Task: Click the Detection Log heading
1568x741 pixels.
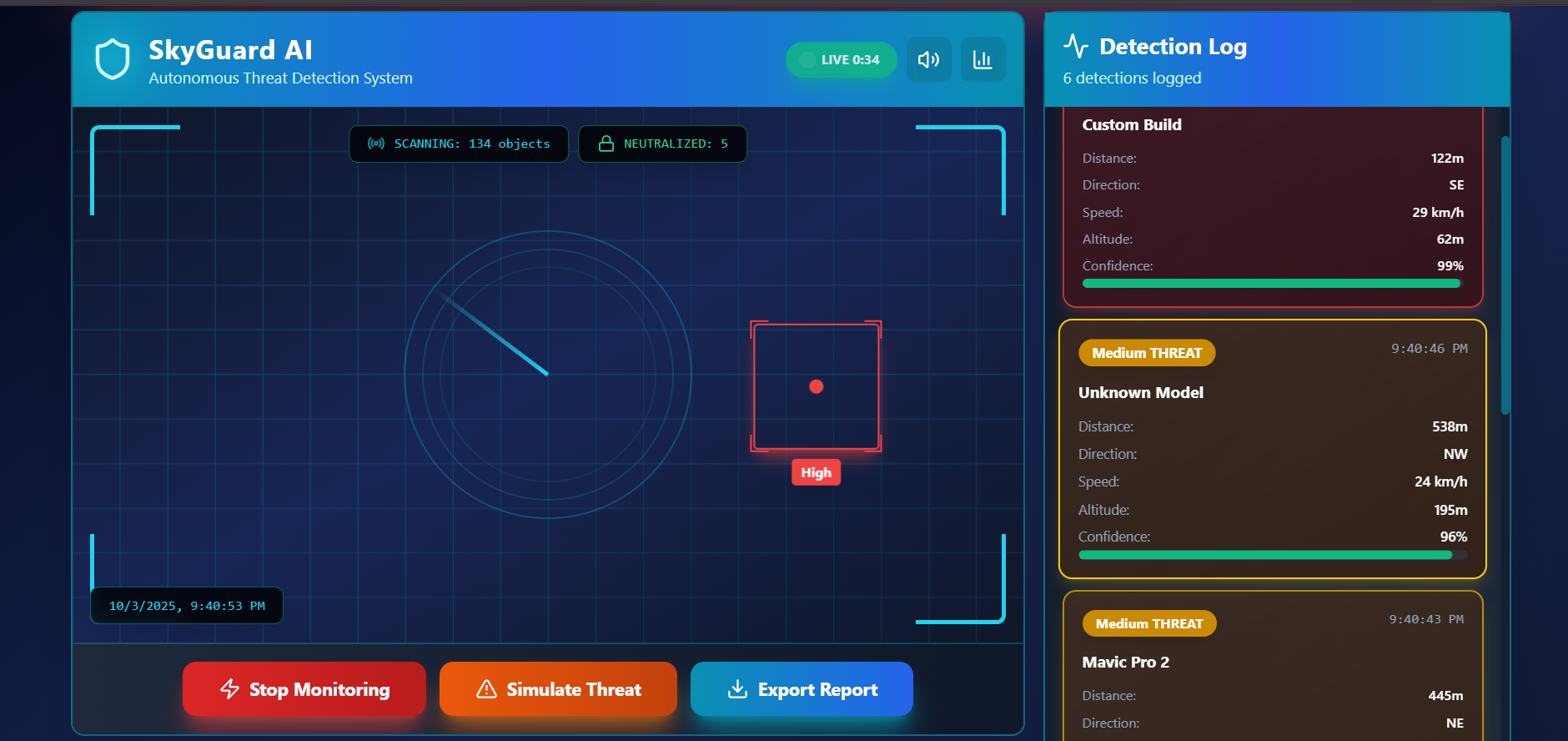Action: (1173, 47)
